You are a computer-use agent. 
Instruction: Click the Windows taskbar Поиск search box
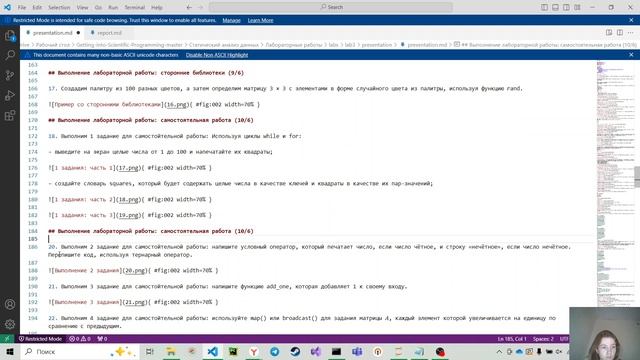(x=79, y=351)
